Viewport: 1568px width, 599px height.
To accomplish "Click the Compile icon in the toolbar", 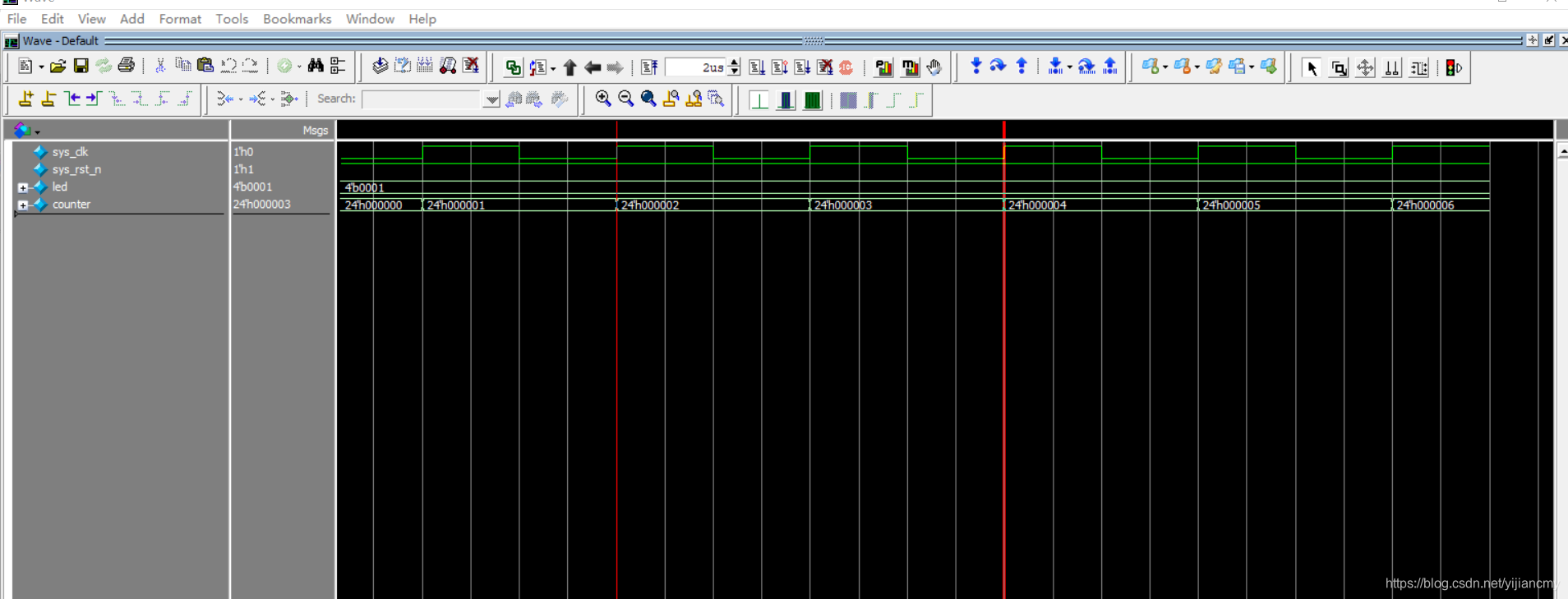I will [x=380, y=66].
